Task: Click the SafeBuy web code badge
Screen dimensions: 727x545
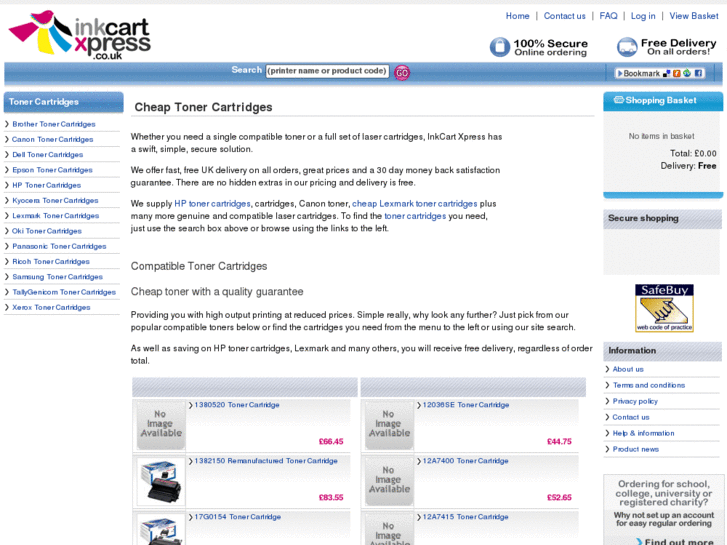Action: 664,308
